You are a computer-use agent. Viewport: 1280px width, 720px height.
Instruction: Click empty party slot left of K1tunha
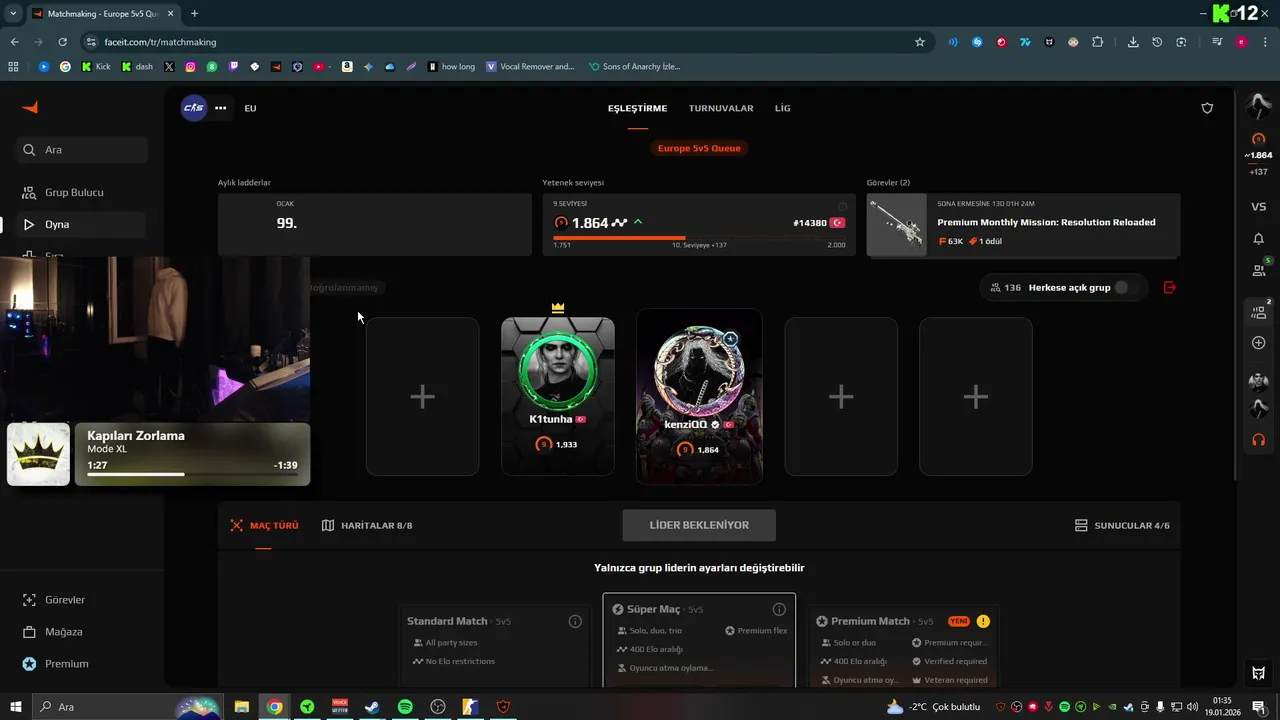click(x=422, y=396)
